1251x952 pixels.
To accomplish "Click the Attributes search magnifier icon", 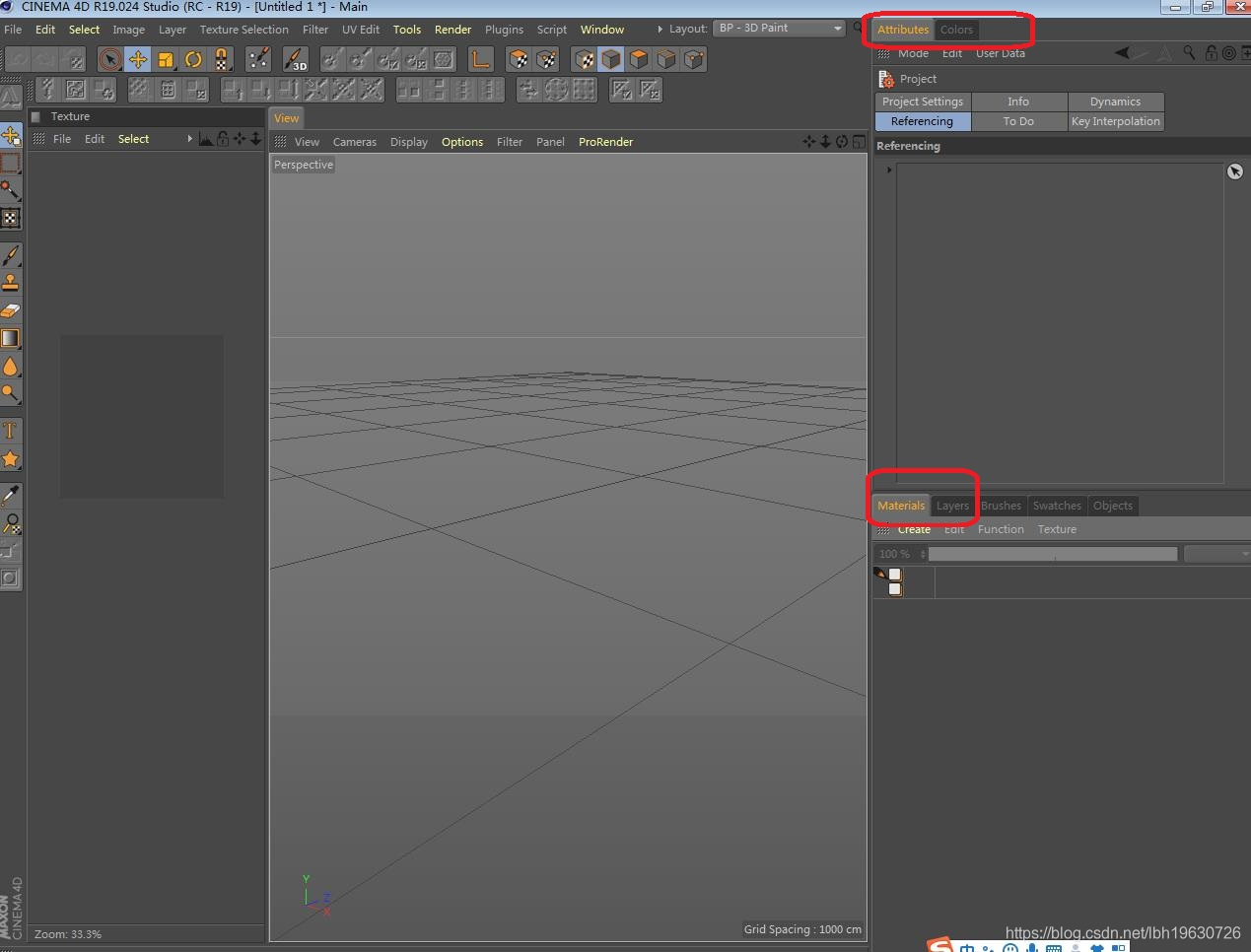I will coord(1190,53).
